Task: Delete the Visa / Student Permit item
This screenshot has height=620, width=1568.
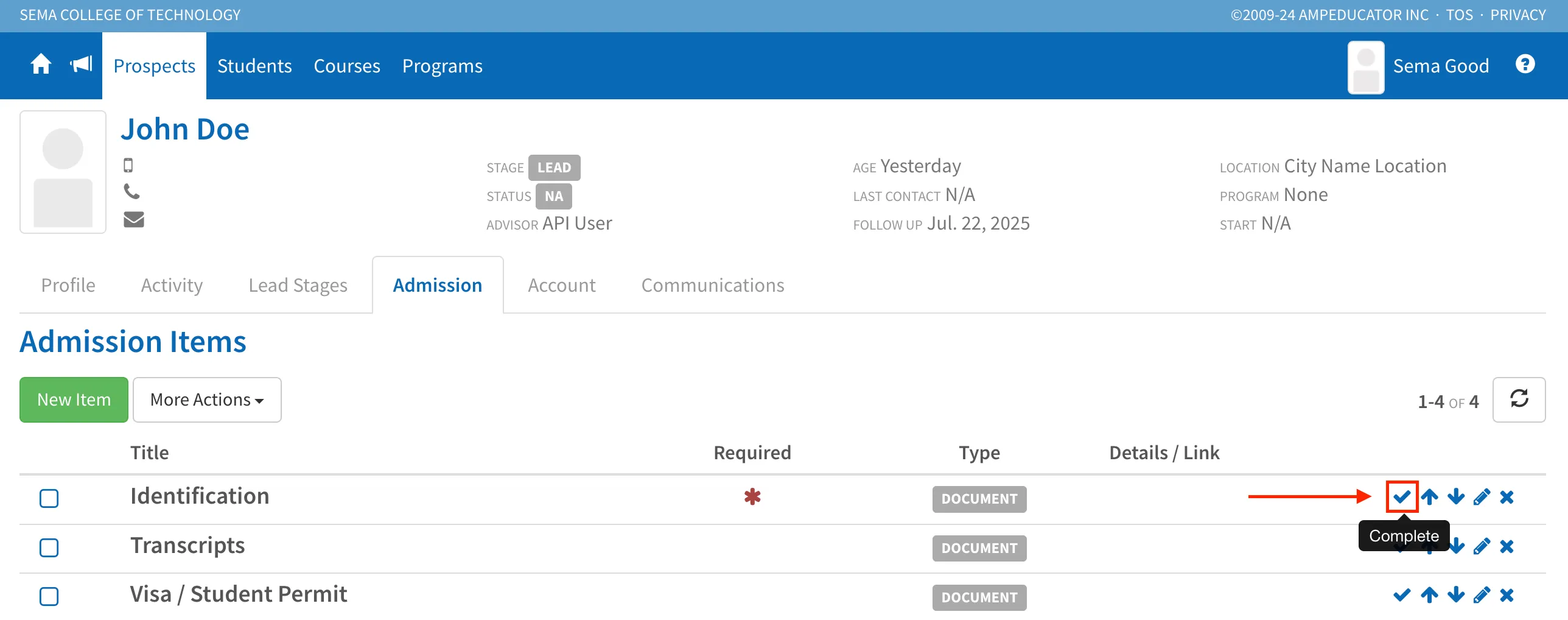Action: (x=1507, y=595)
